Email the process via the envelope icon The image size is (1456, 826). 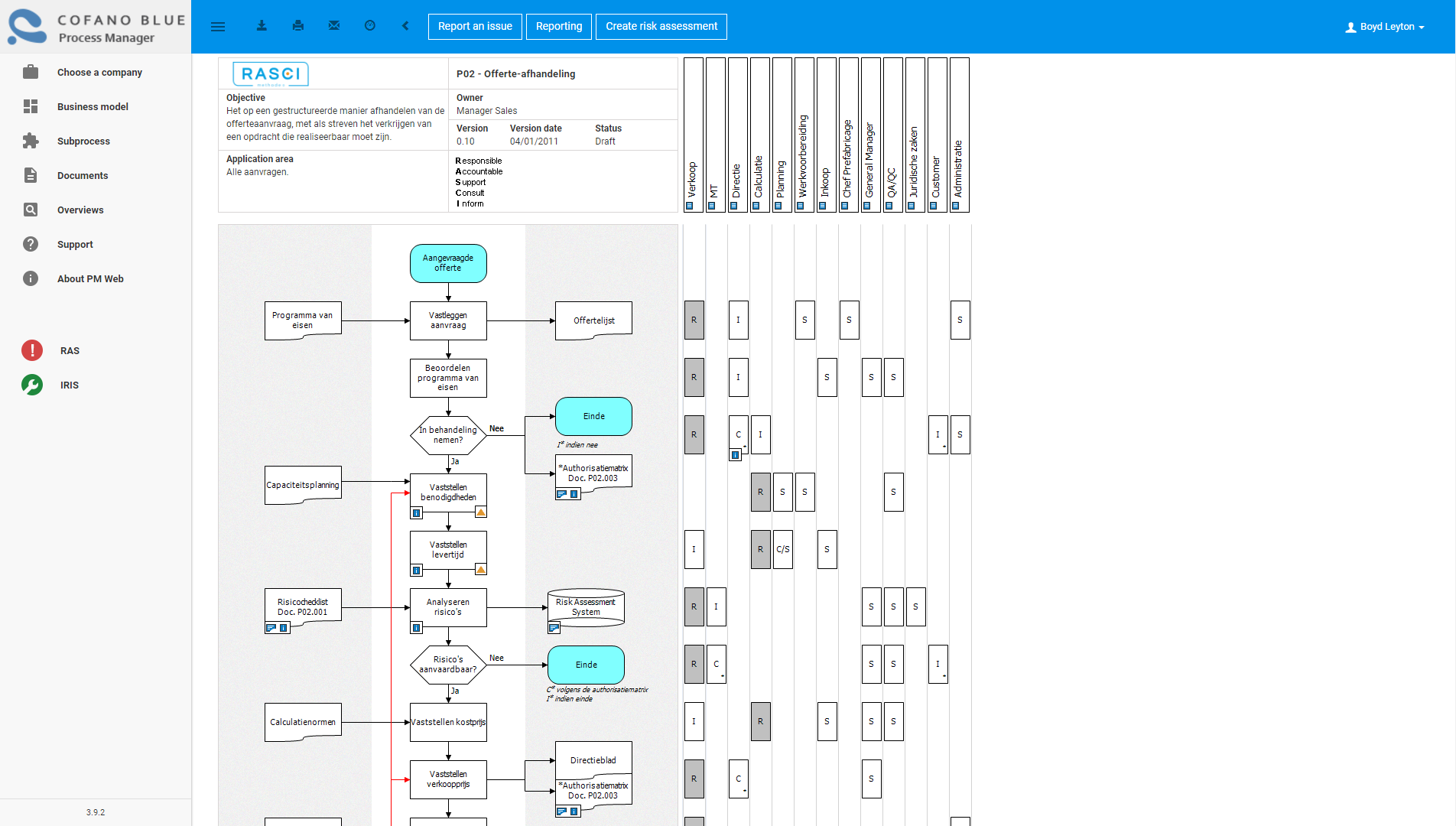pyautogui.click(x=334, y=26)
